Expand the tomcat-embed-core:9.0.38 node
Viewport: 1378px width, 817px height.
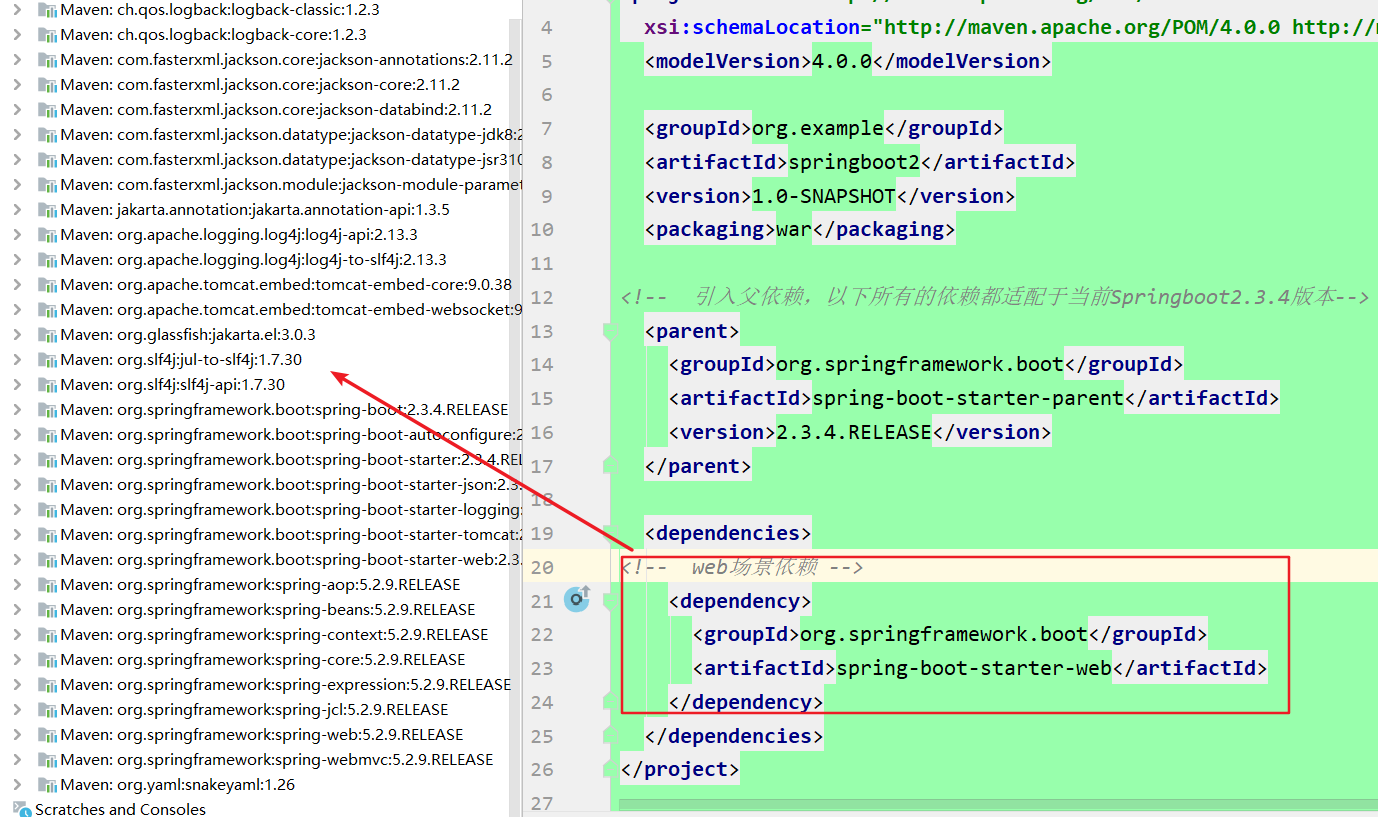[17, 285]
